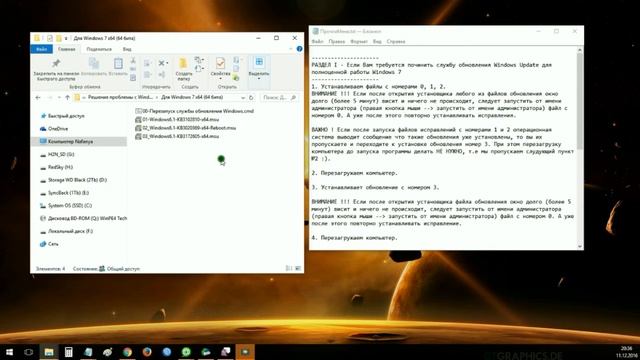
Task: Open the Windows Start menu
Action: 9,352
